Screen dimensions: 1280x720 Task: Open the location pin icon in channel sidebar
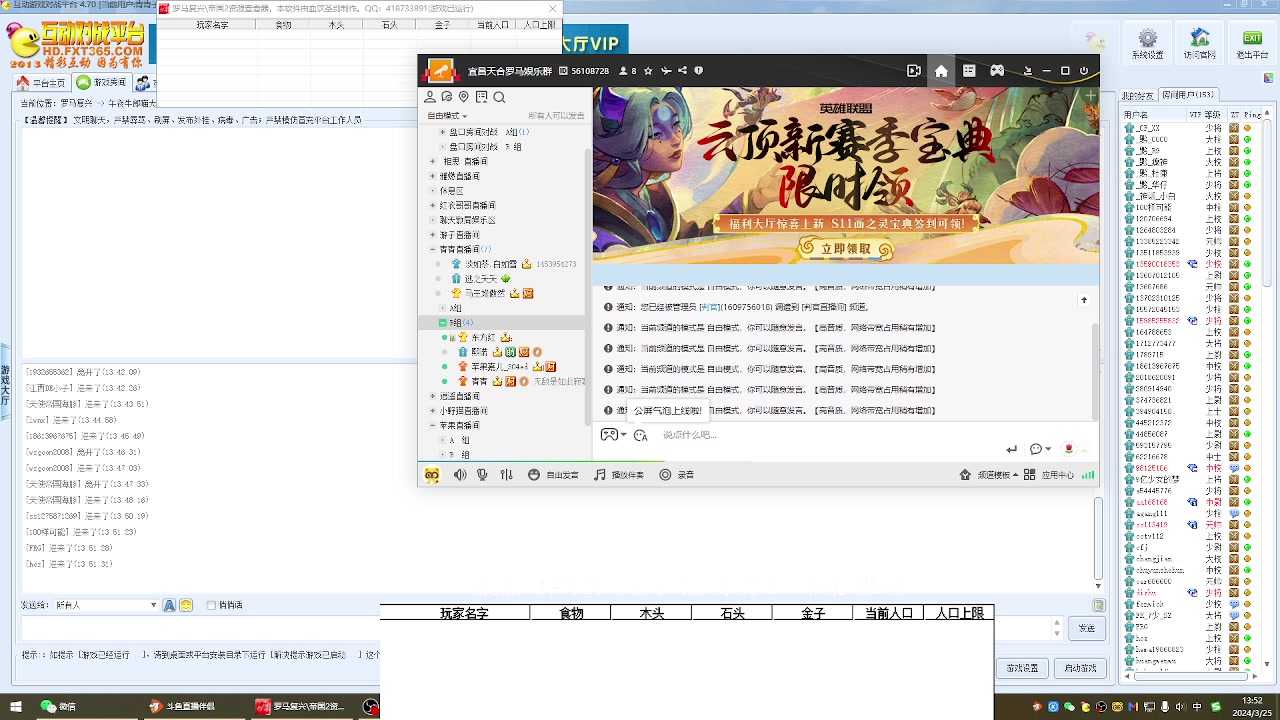click(x=464, y=97)
